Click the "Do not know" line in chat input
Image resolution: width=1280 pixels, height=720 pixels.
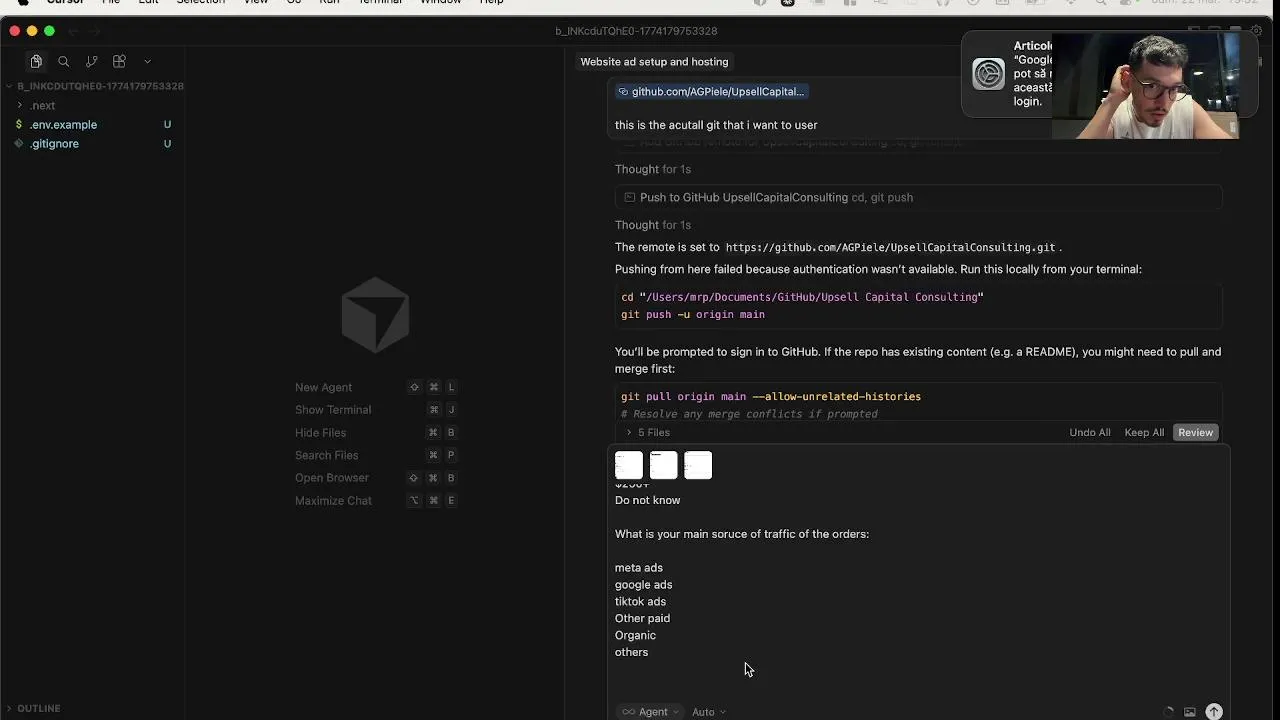[x=647, y=500]
